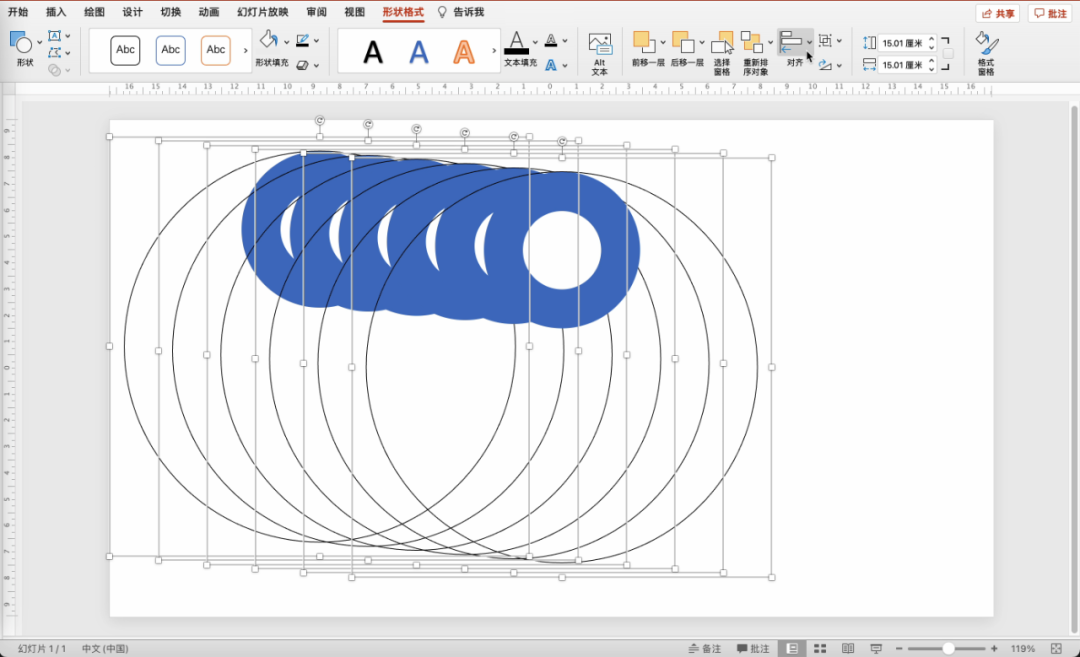Click the zoom slider handle

point(948,648)
